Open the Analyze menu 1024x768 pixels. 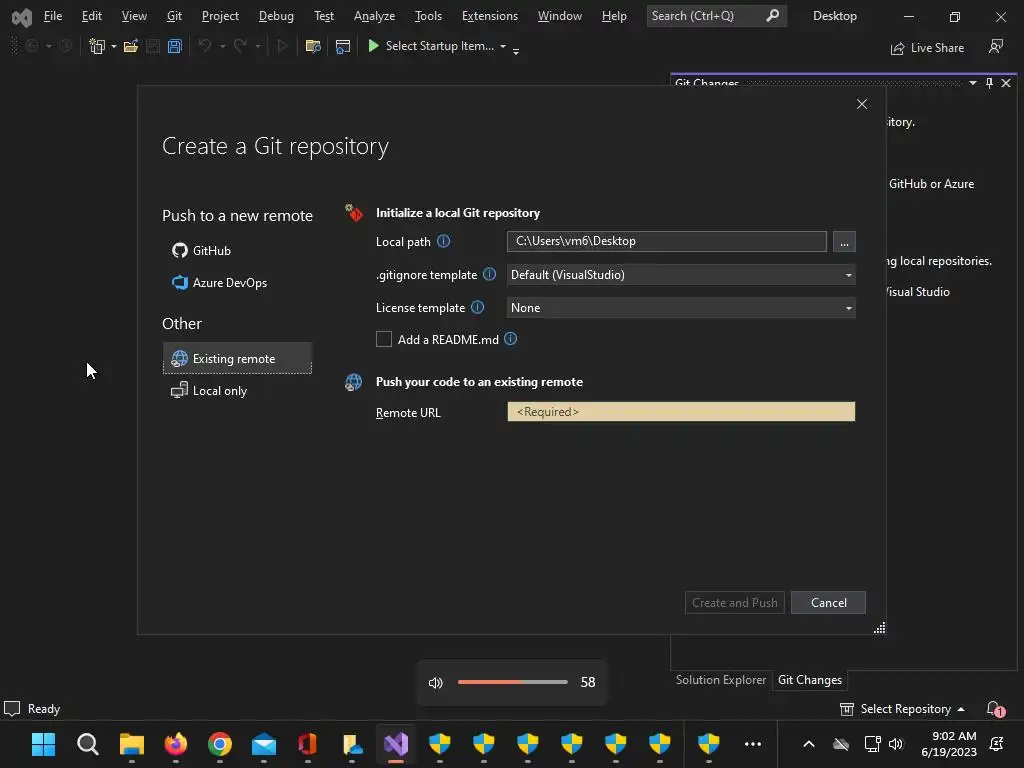374,16
